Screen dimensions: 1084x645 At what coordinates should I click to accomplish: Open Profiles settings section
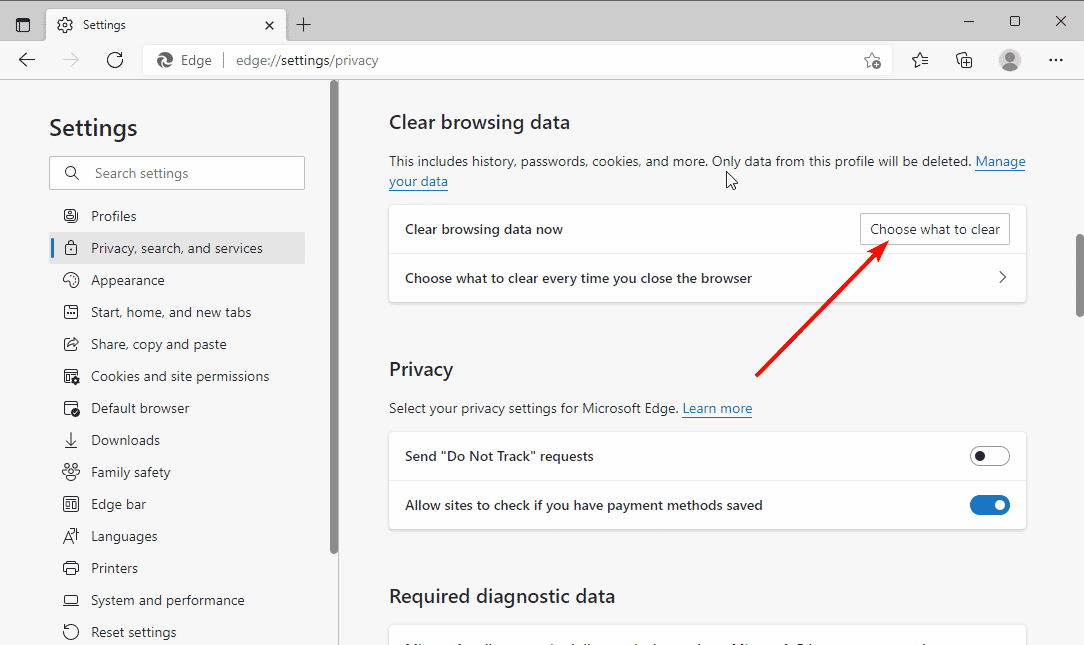pos(177,216)
